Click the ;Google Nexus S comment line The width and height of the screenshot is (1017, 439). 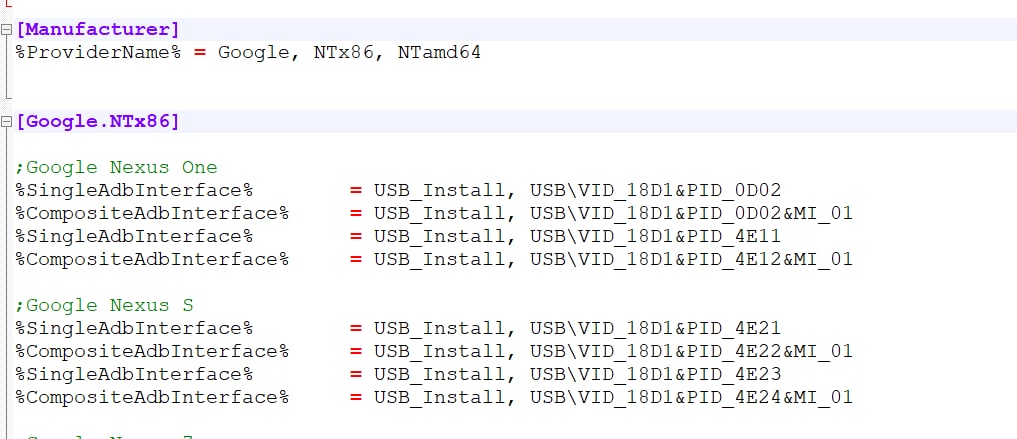pyautogui.click(x=104, y=305)
